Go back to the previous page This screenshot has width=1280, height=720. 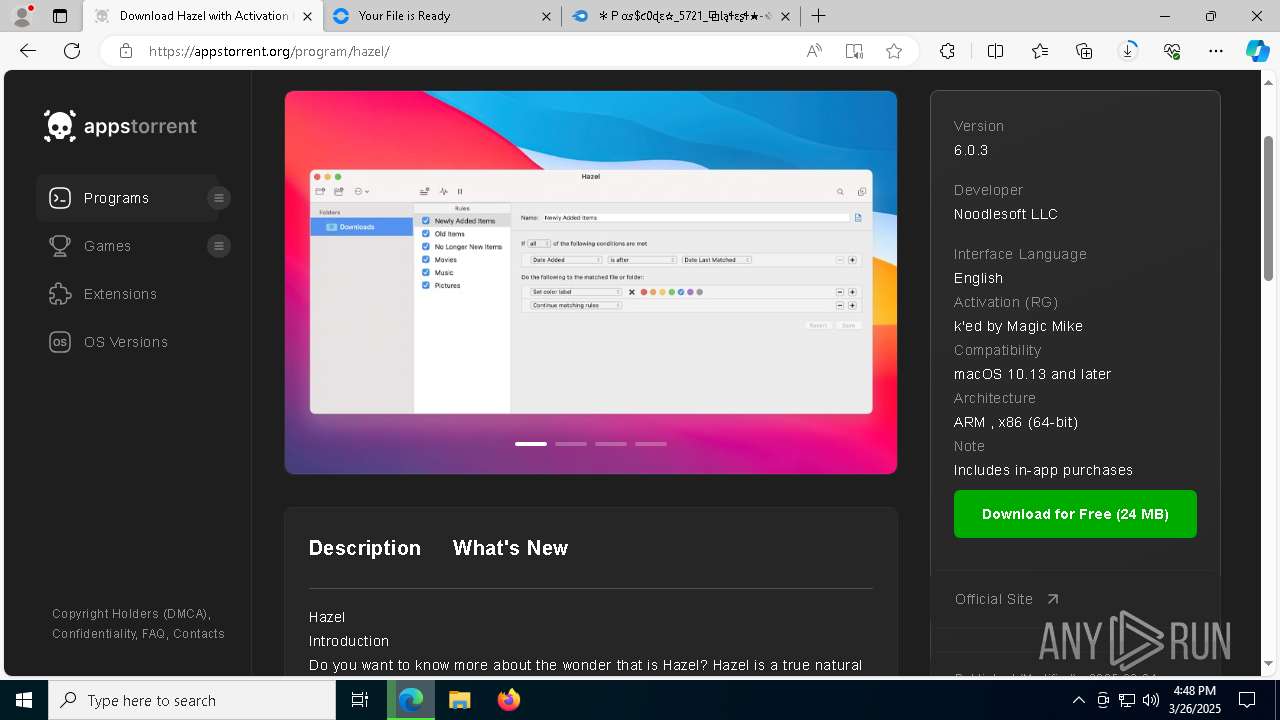pos(28,51)
